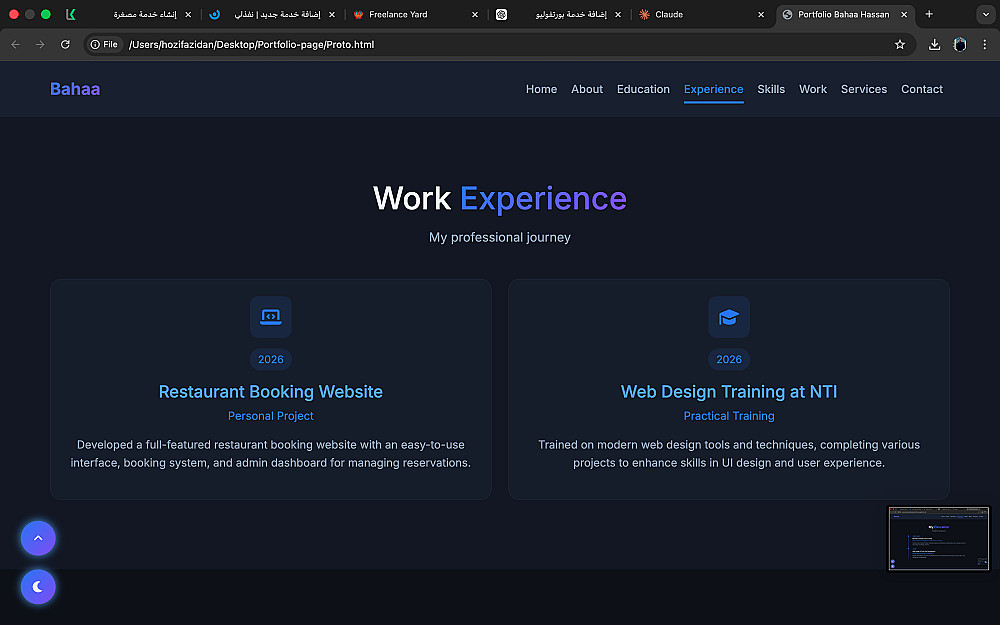The height and width of the screenshot is (625, 1000).
Task: Close the Portfolio Bahaa Hassan tab
Action: tap(904, 14)
